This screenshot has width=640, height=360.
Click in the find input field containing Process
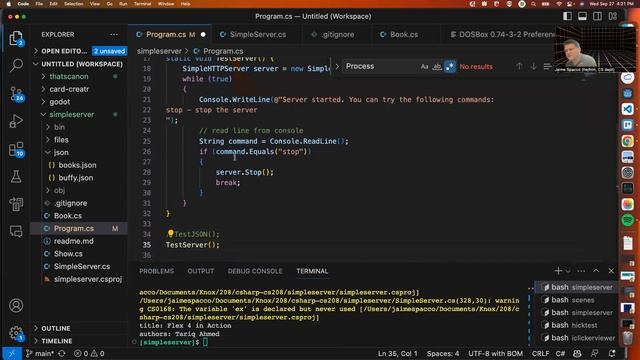[380, 66]
